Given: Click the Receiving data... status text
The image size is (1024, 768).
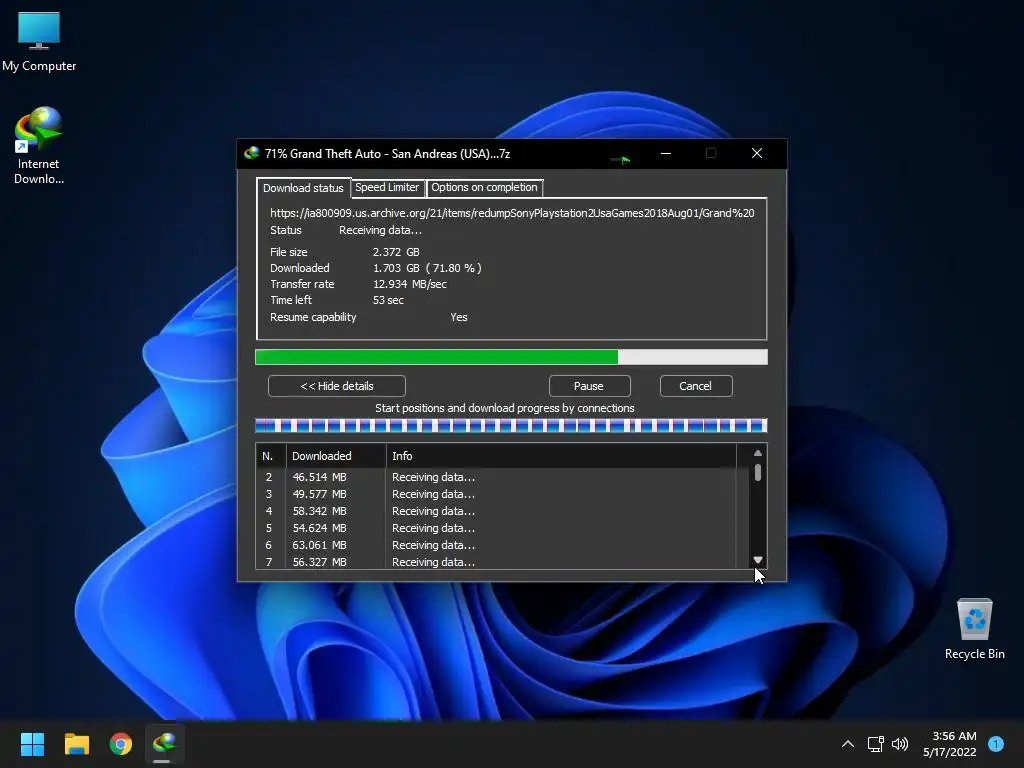Looking at the screenshot, I should pyautogui.click(x=380, y=231).
